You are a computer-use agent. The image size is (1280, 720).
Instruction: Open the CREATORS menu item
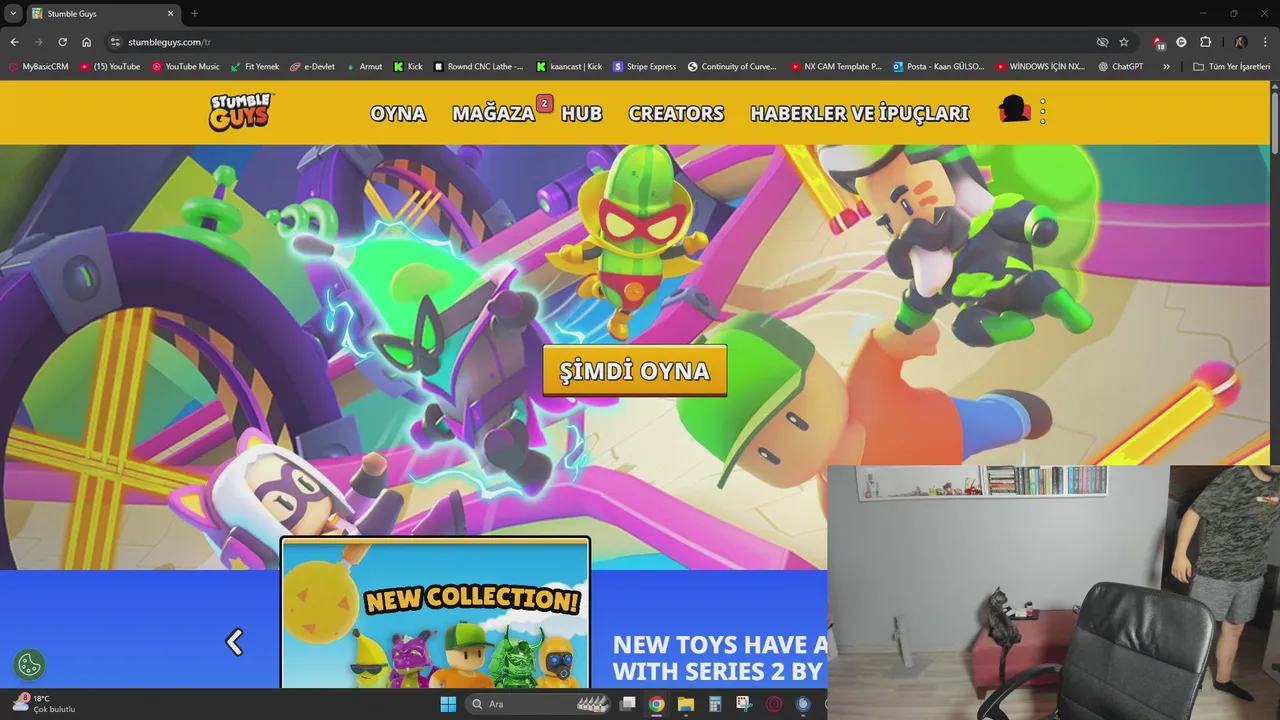tap(676, 113)
